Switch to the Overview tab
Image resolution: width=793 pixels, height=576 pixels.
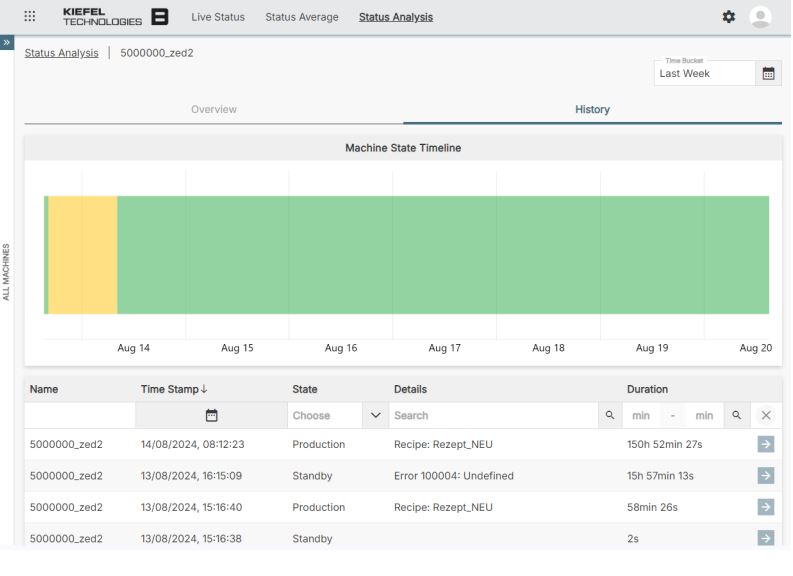[x=213, y=109]
